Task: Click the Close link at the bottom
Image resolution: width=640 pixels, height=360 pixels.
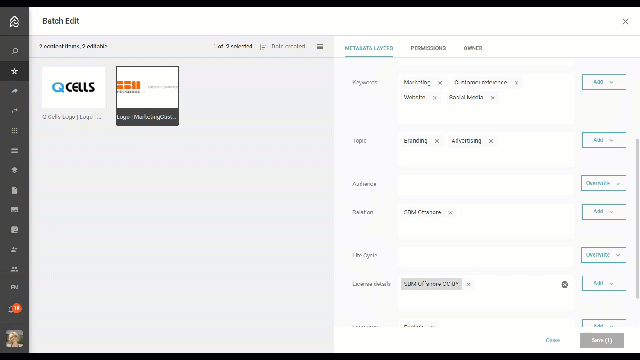Action: pyautogui.click(x=553, y=340)
